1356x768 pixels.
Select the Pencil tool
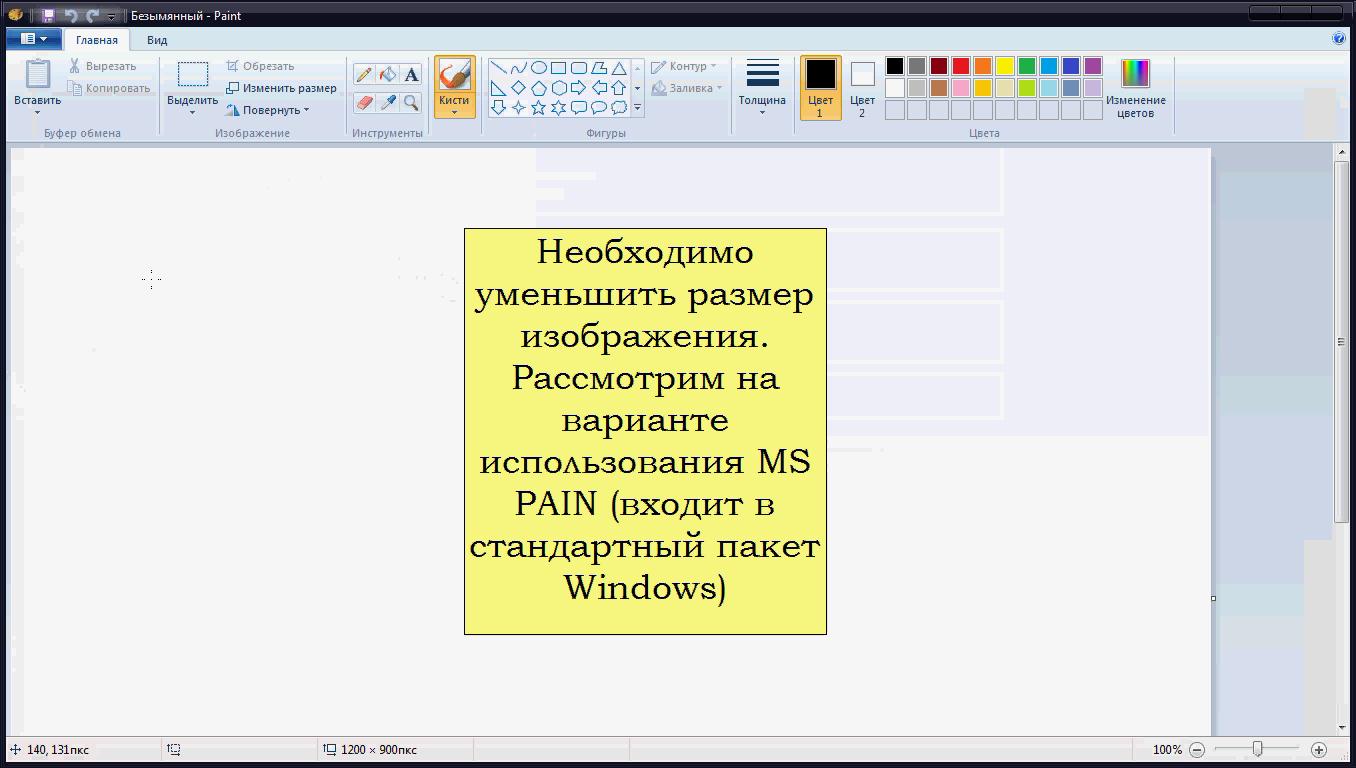click(364, 75)
